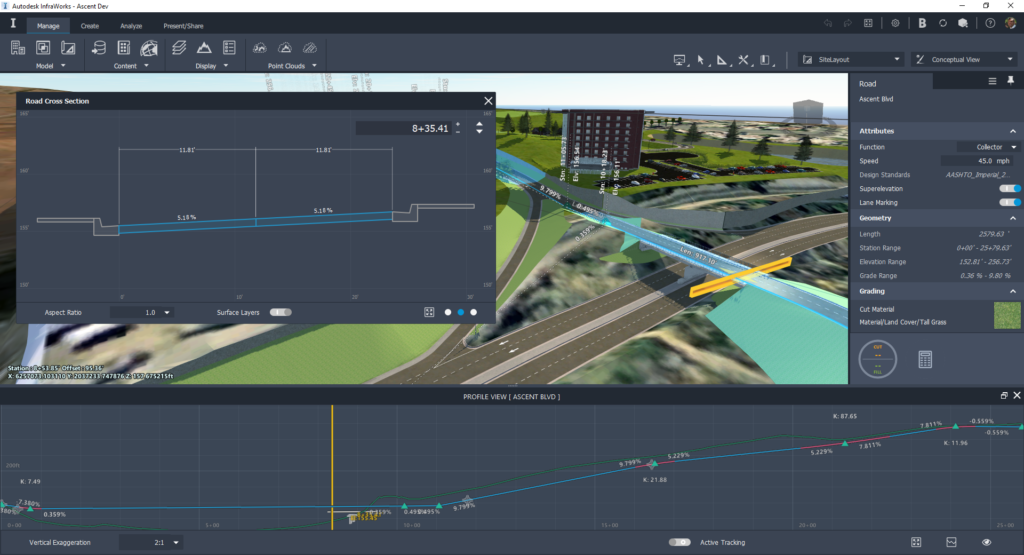The width and height of the screenshot is (1024, 555).
Task: Open the Model Explorer buildings icon
Action: [17, 47]
